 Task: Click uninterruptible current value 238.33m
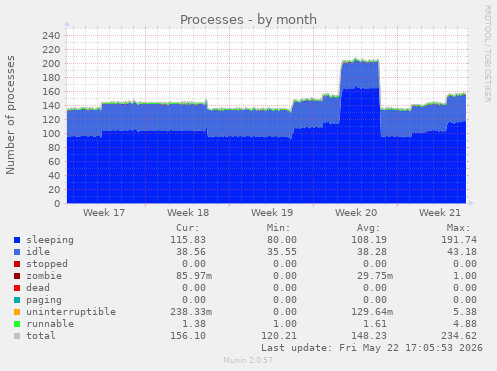pyautogui.click(x=191, y=312)
